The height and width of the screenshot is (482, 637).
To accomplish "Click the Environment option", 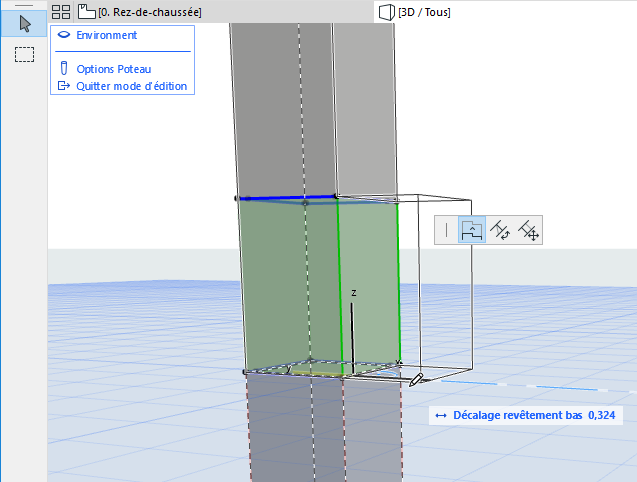I will point(106,35).
